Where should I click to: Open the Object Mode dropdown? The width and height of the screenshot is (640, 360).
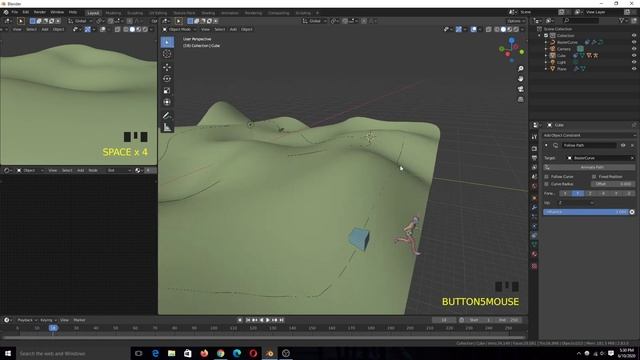pyautogui.click(x=179, y=29)
